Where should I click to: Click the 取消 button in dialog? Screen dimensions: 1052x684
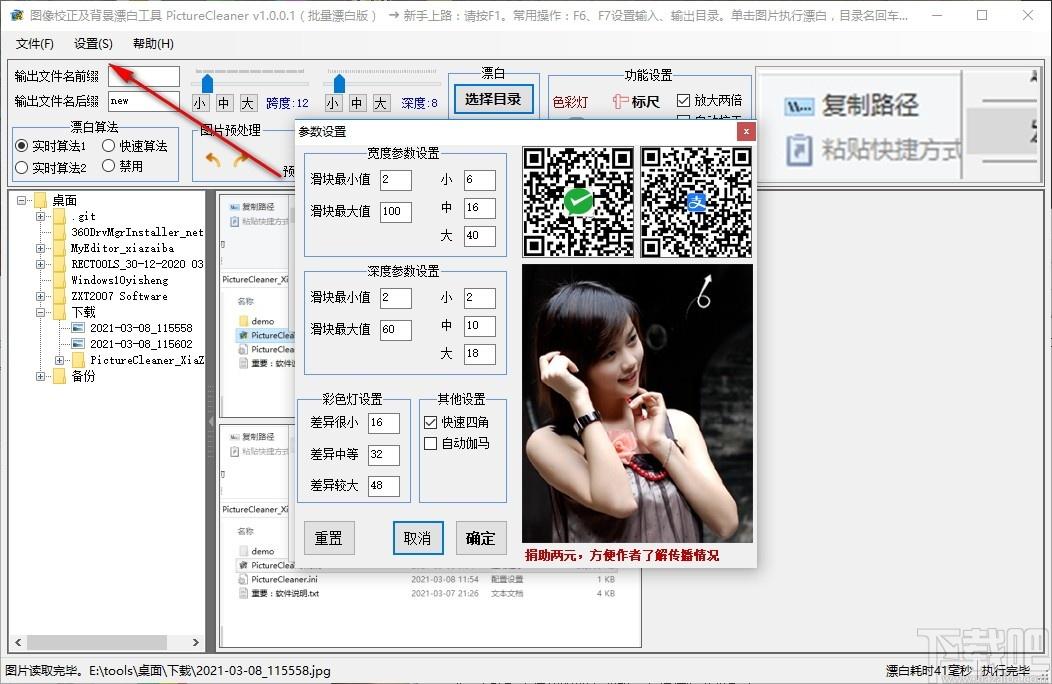point(418,538)
